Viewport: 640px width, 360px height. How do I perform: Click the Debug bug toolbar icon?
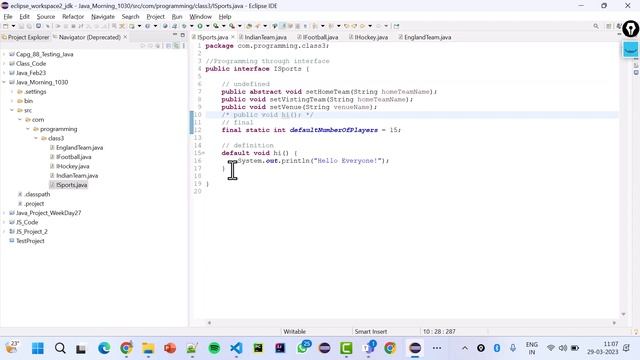click(x=184, y=26)
